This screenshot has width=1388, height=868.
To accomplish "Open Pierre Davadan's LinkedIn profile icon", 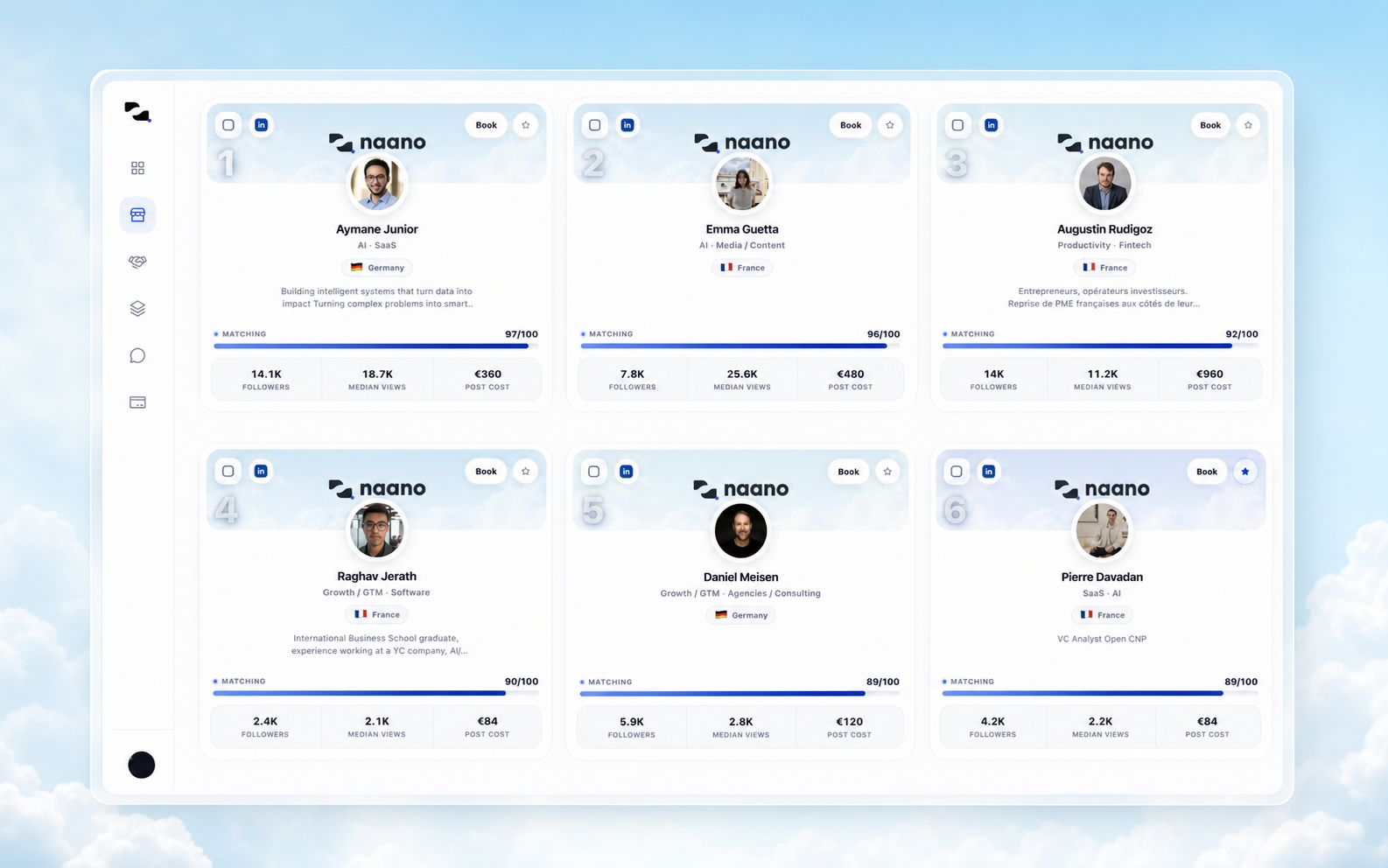I will click(x=988, y=472).
